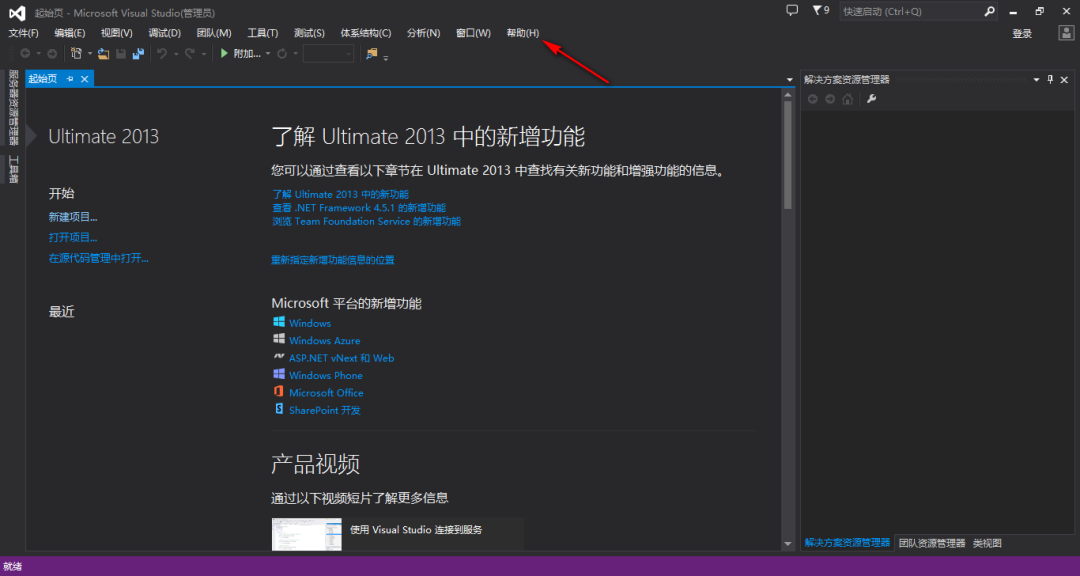Screen dimensions: 1080x576
Task: Open the 测试(S) menu
Action: (x=309, y=32)
